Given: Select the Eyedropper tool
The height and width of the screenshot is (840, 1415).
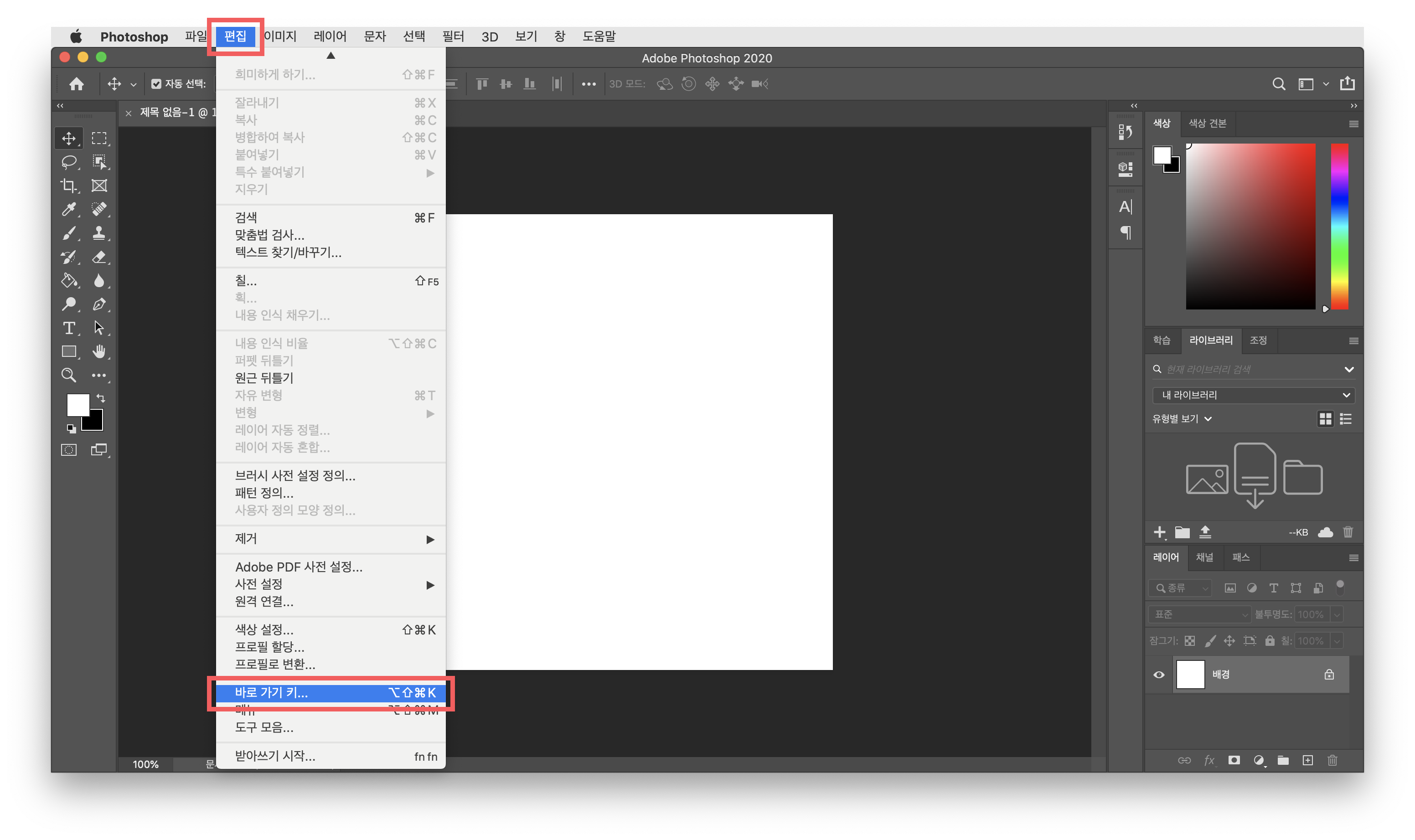Looking at the screenshot, I should click(69, 210).
